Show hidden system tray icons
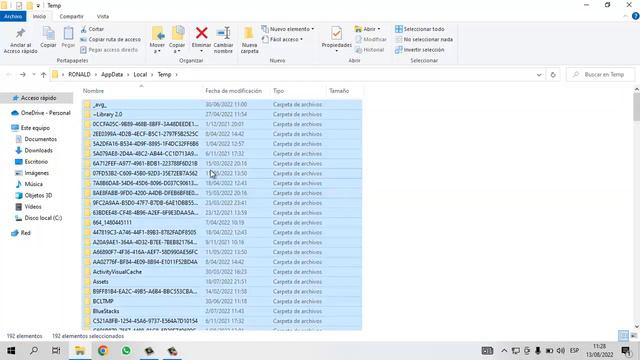640x360 pixels. 504,351
